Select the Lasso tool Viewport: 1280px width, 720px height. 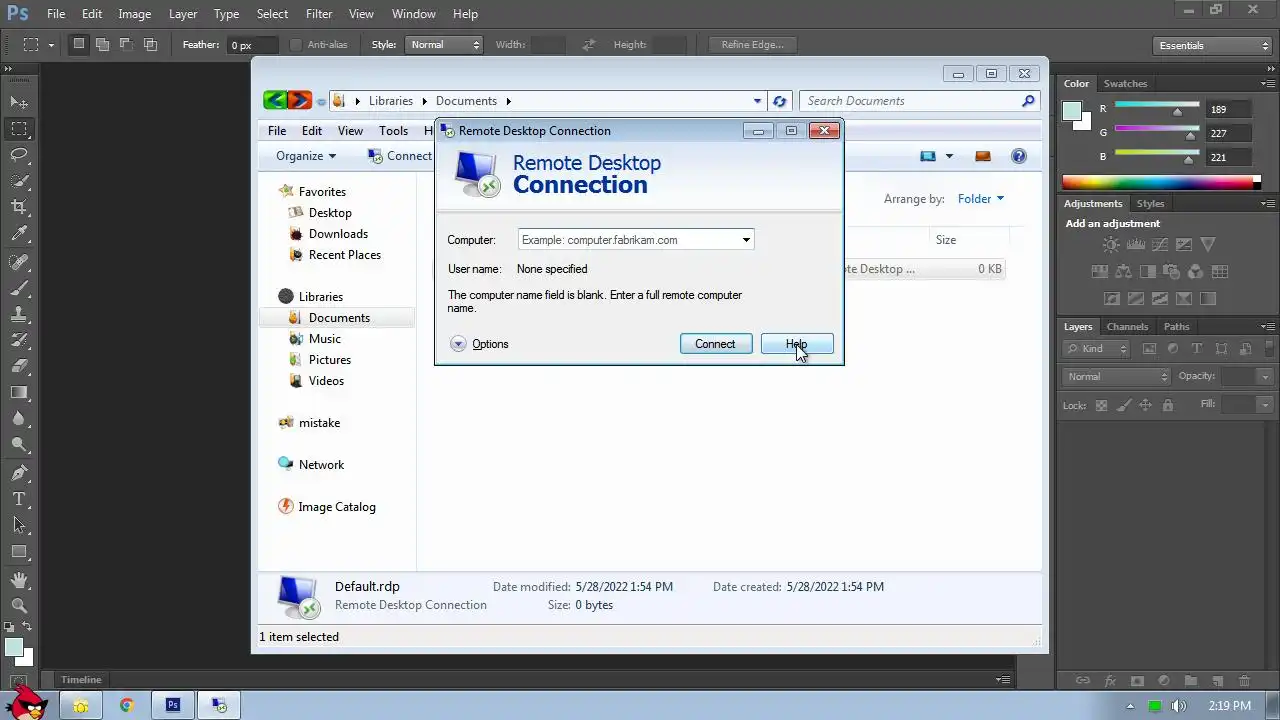point(19,155)
